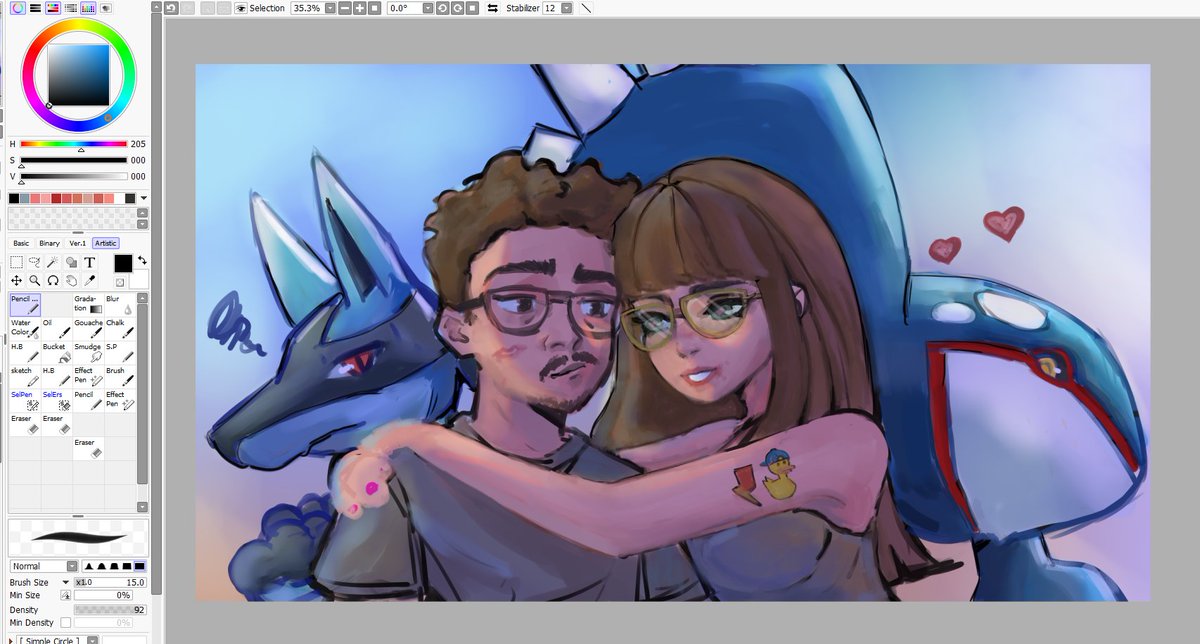Choose the Oil brush
1200x644 pixels.
pos(57,328)
